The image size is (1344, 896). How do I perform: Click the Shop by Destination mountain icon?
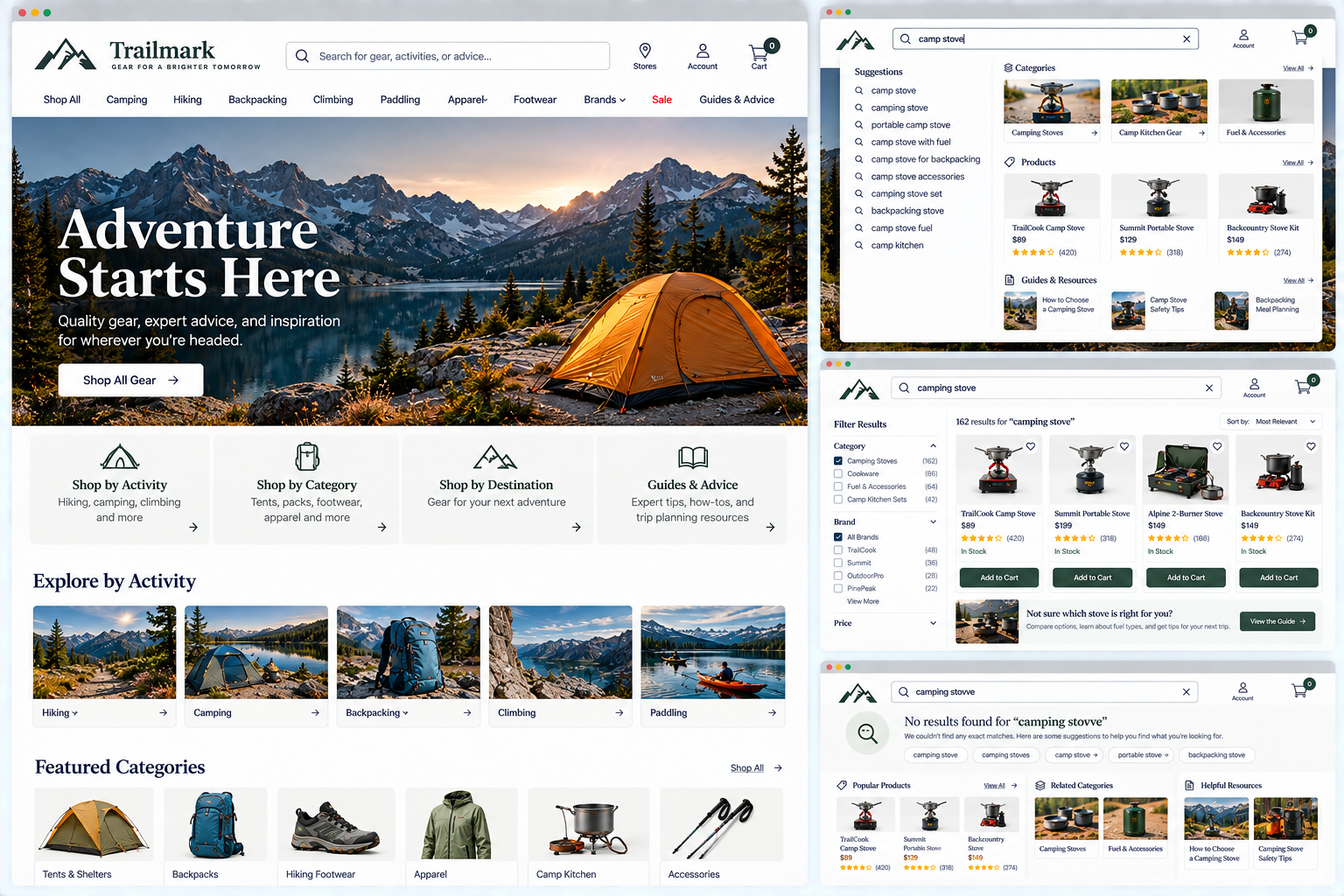495,457
